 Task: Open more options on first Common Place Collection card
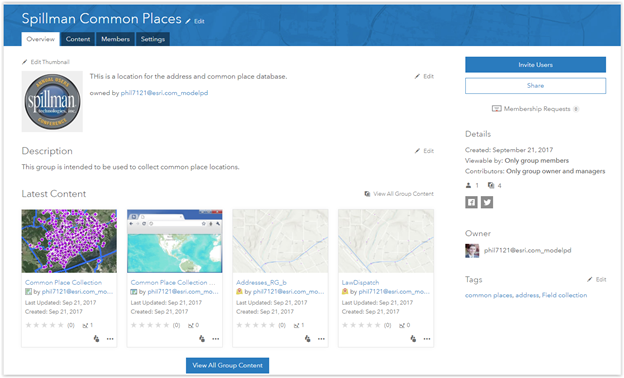(110, 339)
